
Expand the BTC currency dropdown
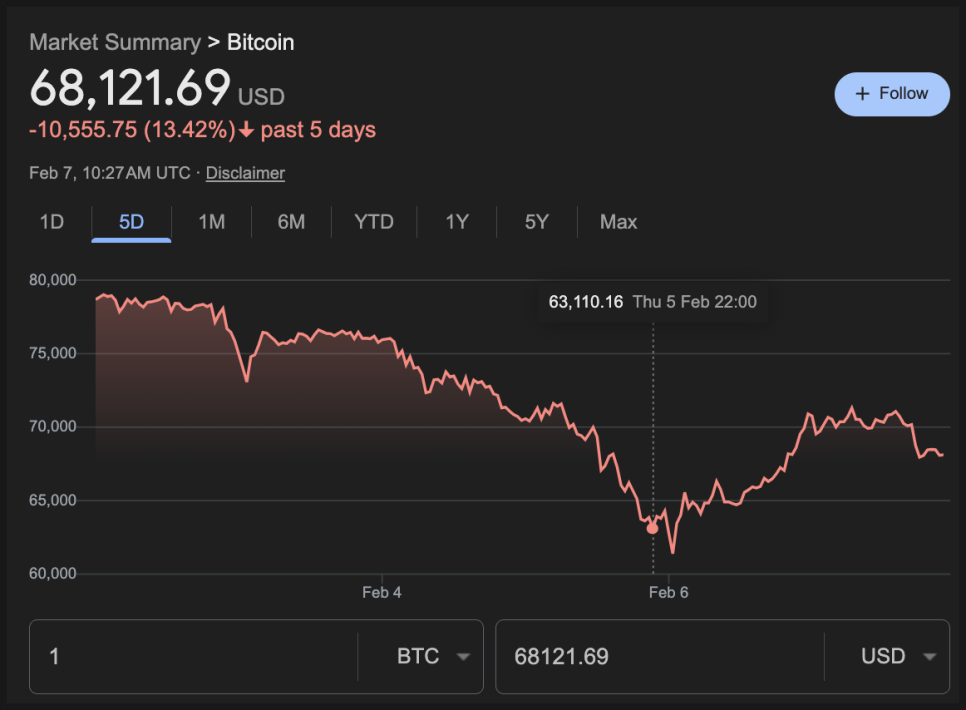pos(434,657)
